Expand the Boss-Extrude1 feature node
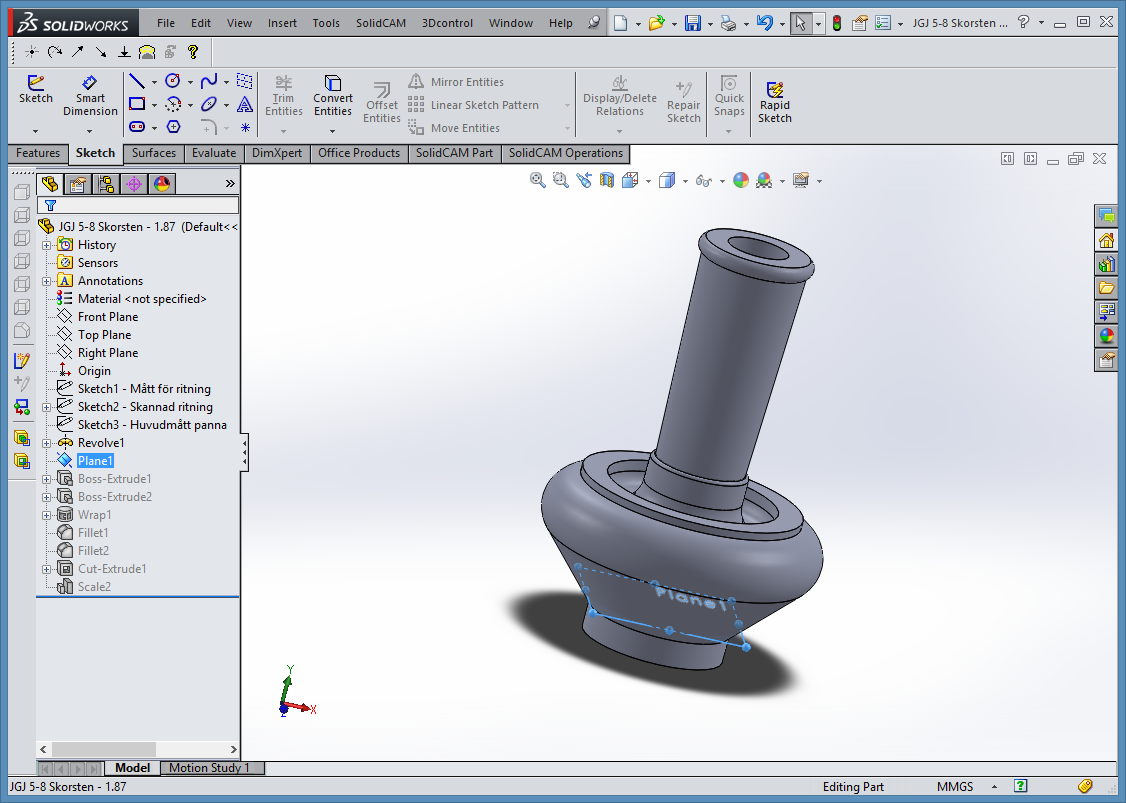The width and height of the screenshot is (1126, 803). (x=47, y=479)
